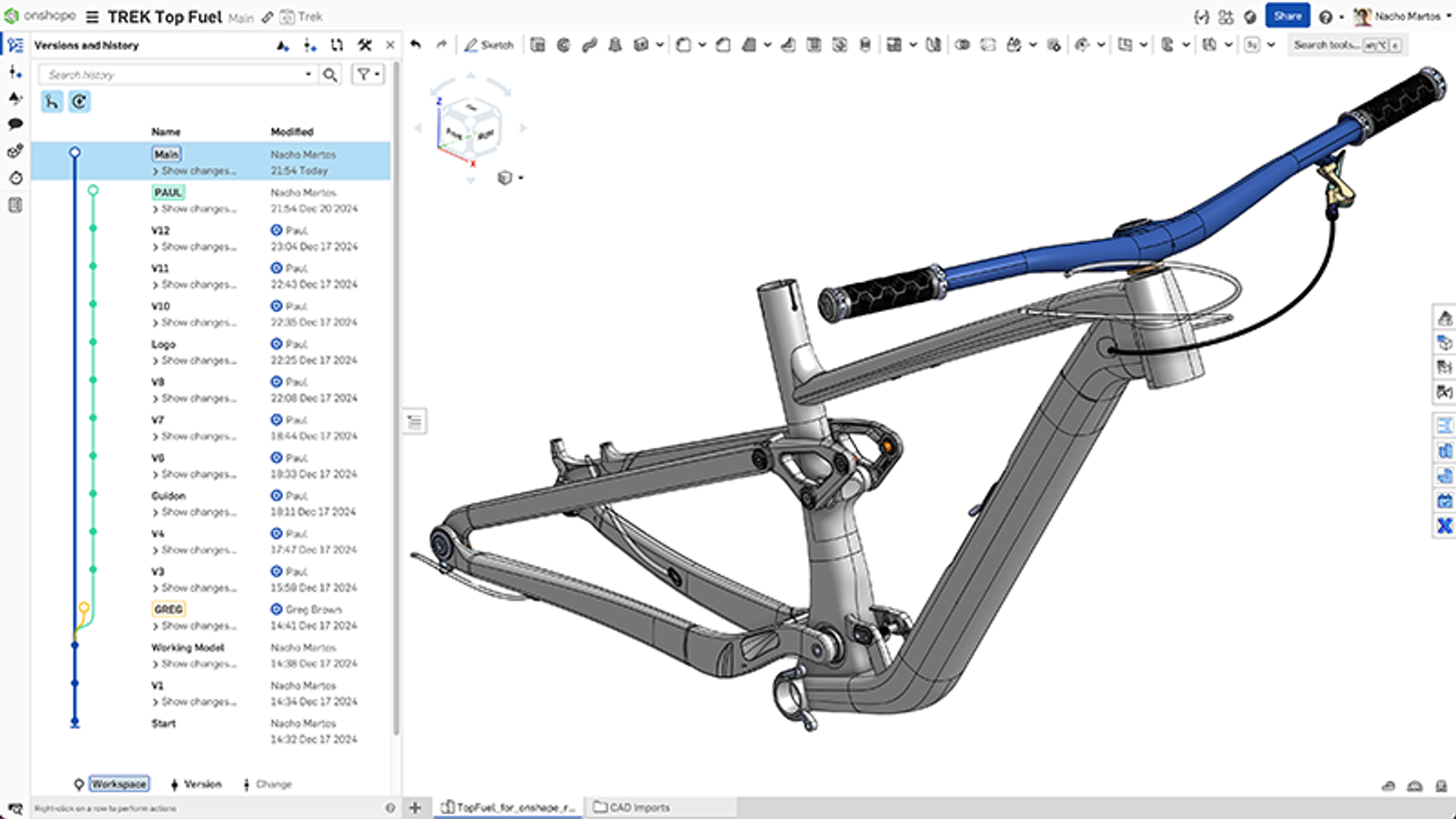Toggle the view cube display mode icon
The height and width of the screenshot is (819, 1456).
(x=506, y=177)
